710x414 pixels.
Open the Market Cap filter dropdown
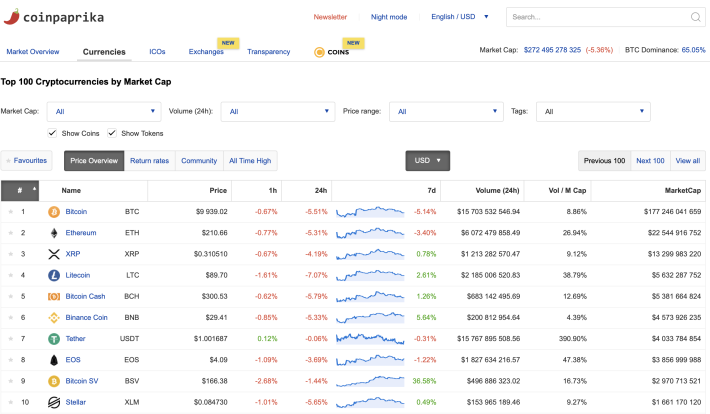[x=104, y=111]
